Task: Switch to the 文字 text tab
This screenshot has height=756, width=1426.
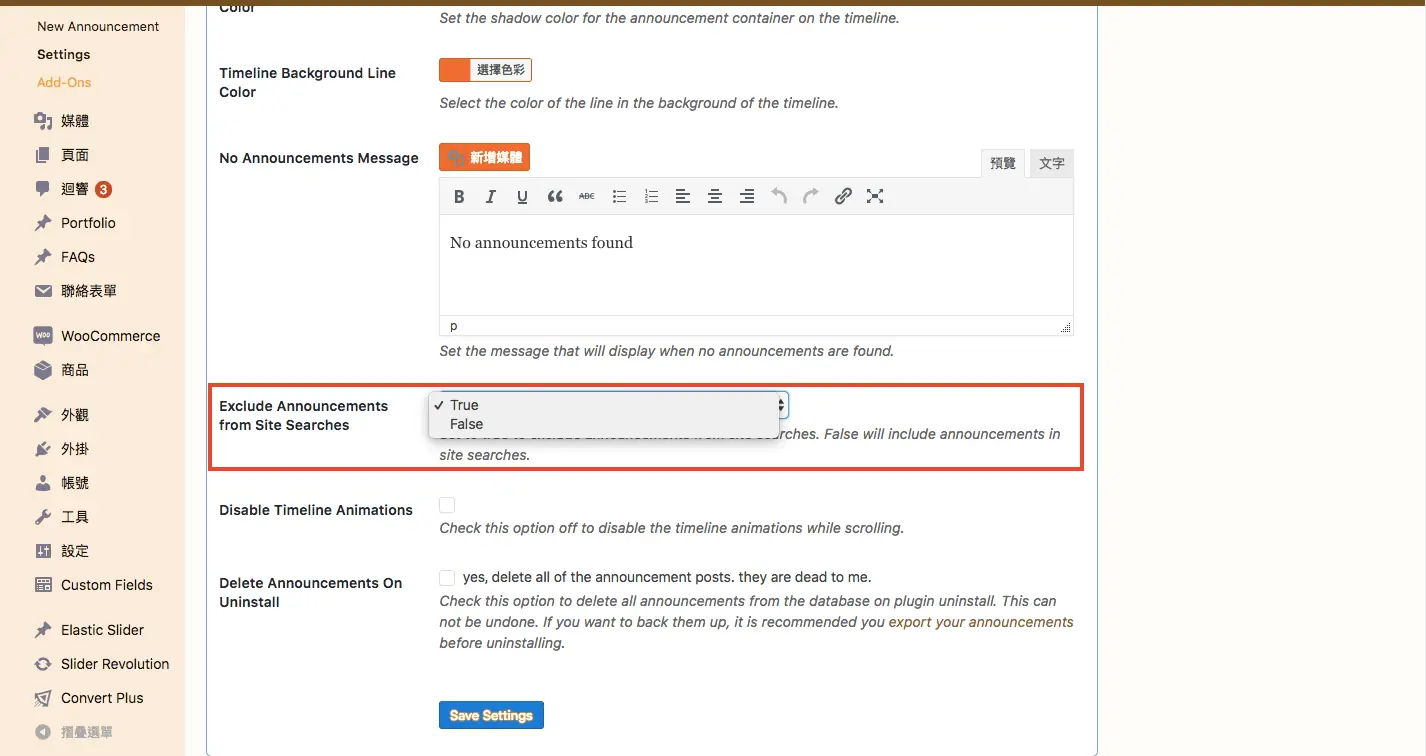Action: 1052,163
